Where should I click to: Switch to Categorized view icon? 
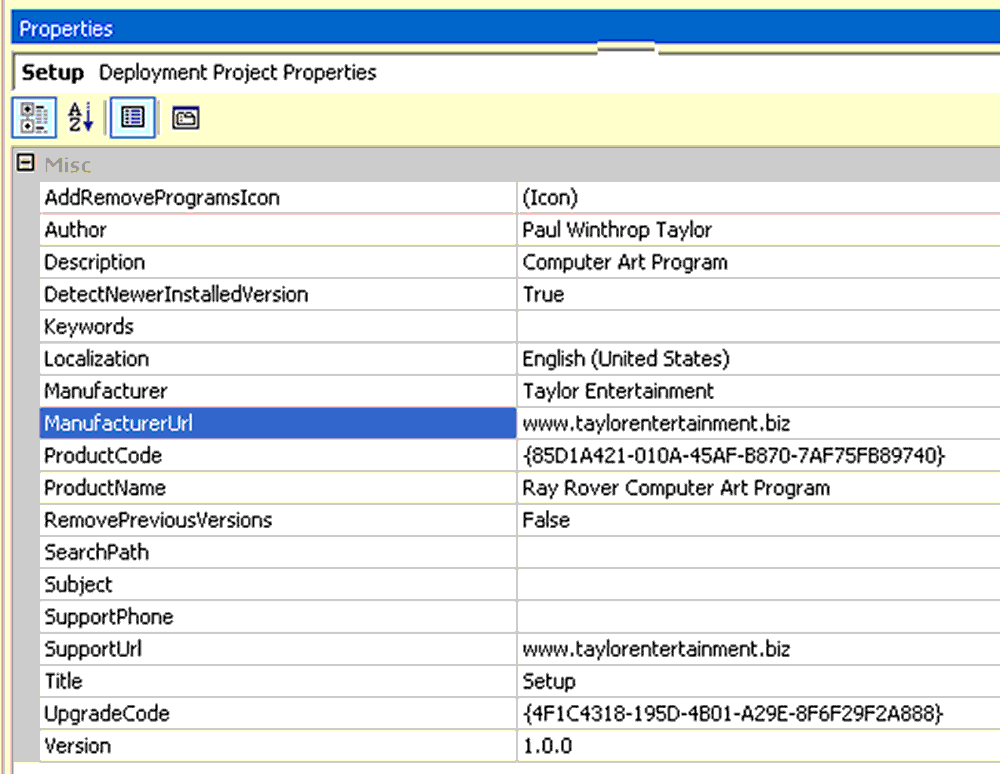[34, 117]
